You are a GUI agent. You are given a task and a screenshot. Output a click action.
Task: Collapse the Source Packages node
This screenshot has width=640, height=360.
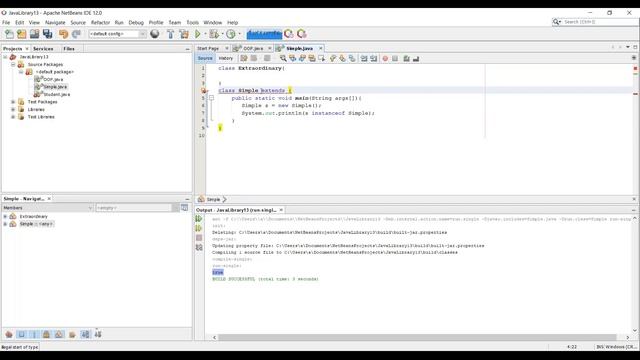coord(13,64)
